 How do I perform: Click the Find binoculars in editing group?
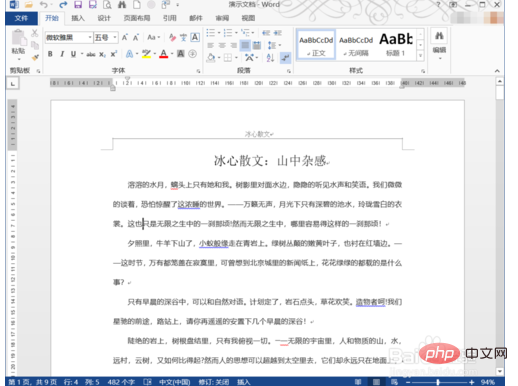[x=439, y=36]
